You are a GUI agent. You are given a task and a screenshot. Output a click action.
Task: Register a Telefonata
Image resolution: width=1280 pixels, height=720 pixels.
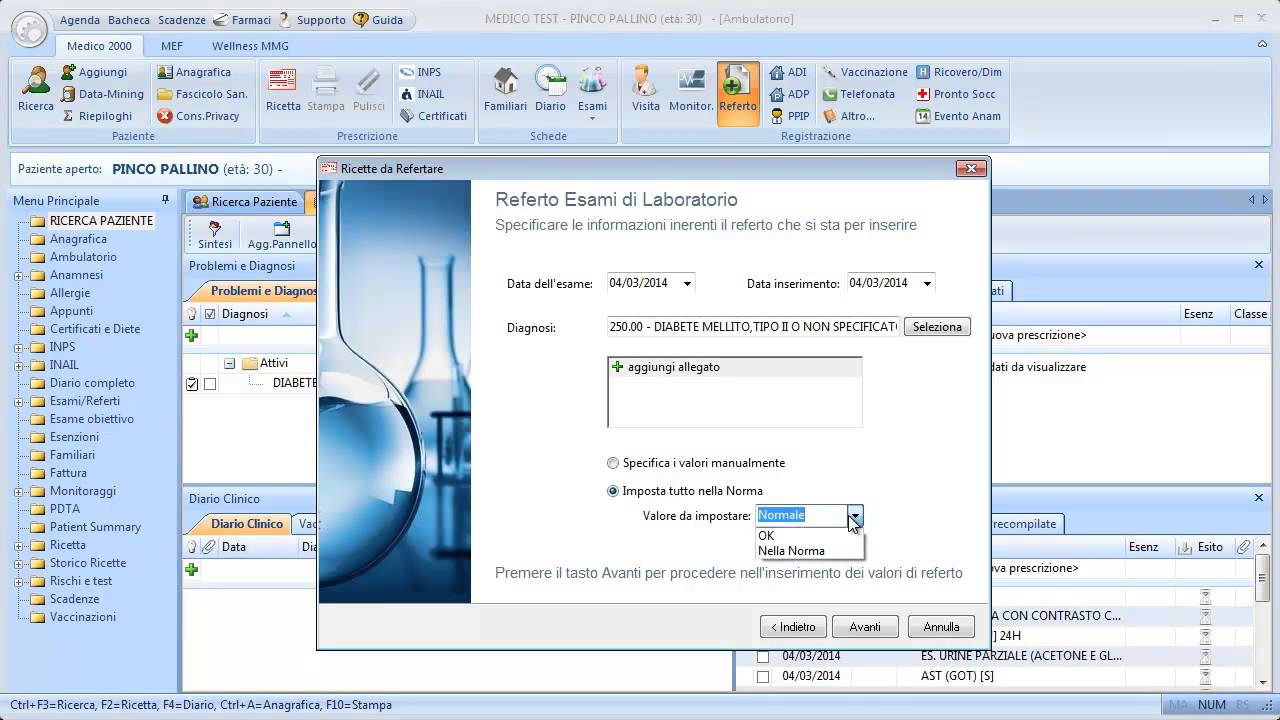click(x=858, y=94)
